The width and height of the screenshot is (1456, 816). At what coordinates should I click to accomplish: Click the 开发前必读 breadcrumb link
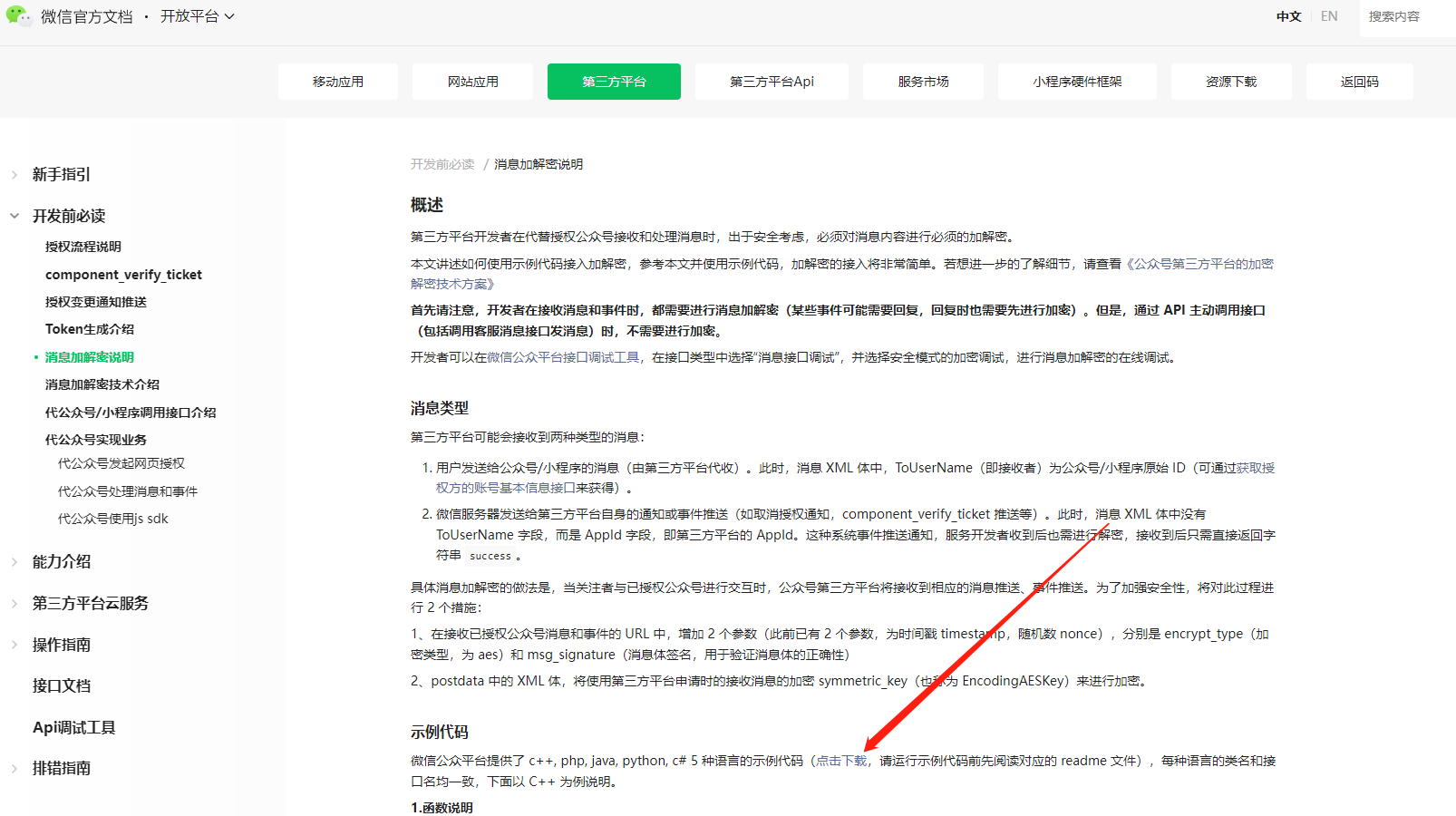point(442,164)
